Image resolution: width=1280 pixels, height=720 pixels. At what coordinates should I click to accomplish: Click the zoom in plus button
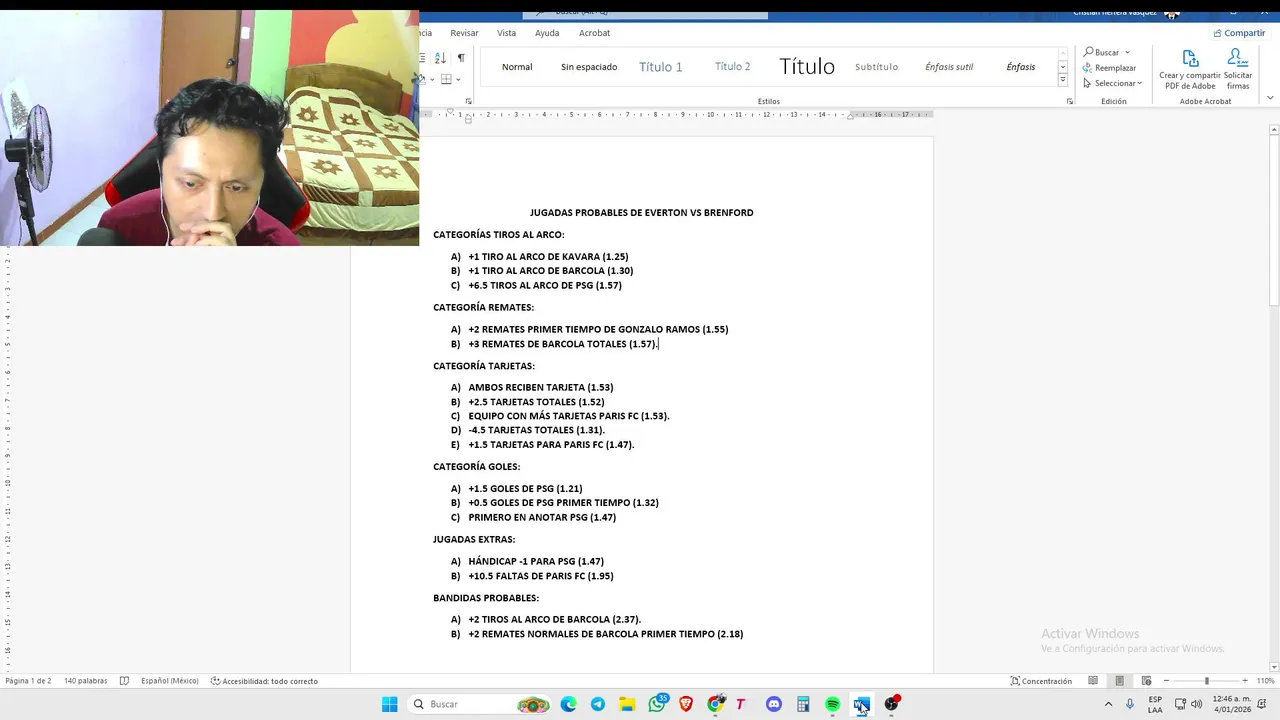[x=1245, y=681]
